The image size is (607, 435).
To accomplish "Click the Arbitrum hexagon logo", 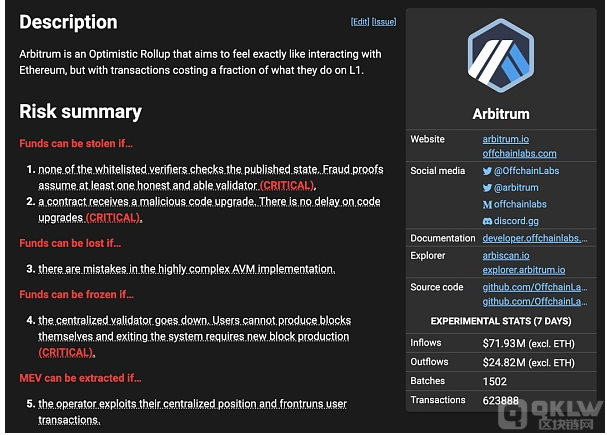I will [x=501, y=55].
